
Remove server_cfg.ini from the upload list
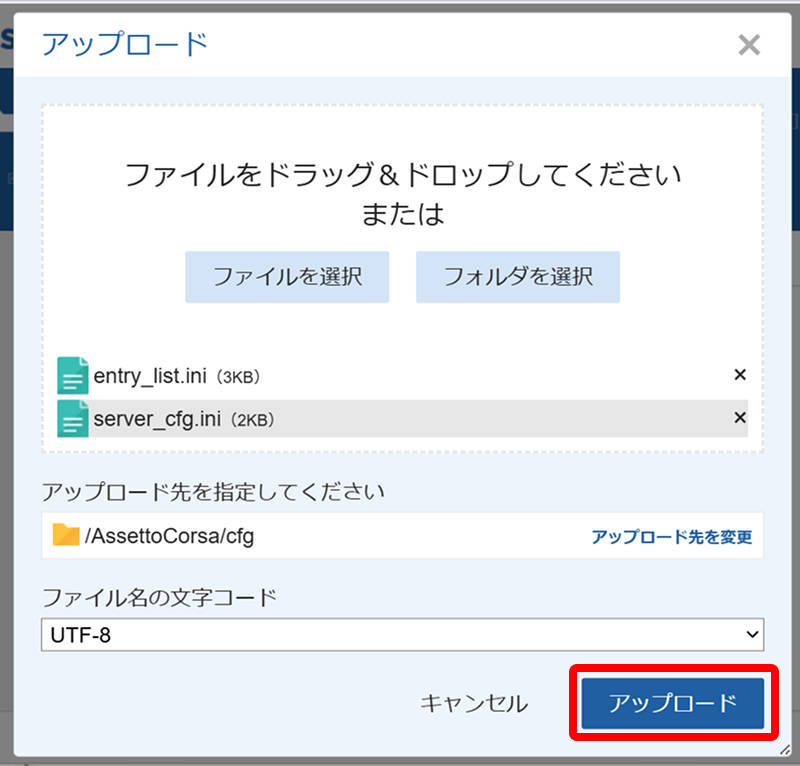[x=740, y=418]
